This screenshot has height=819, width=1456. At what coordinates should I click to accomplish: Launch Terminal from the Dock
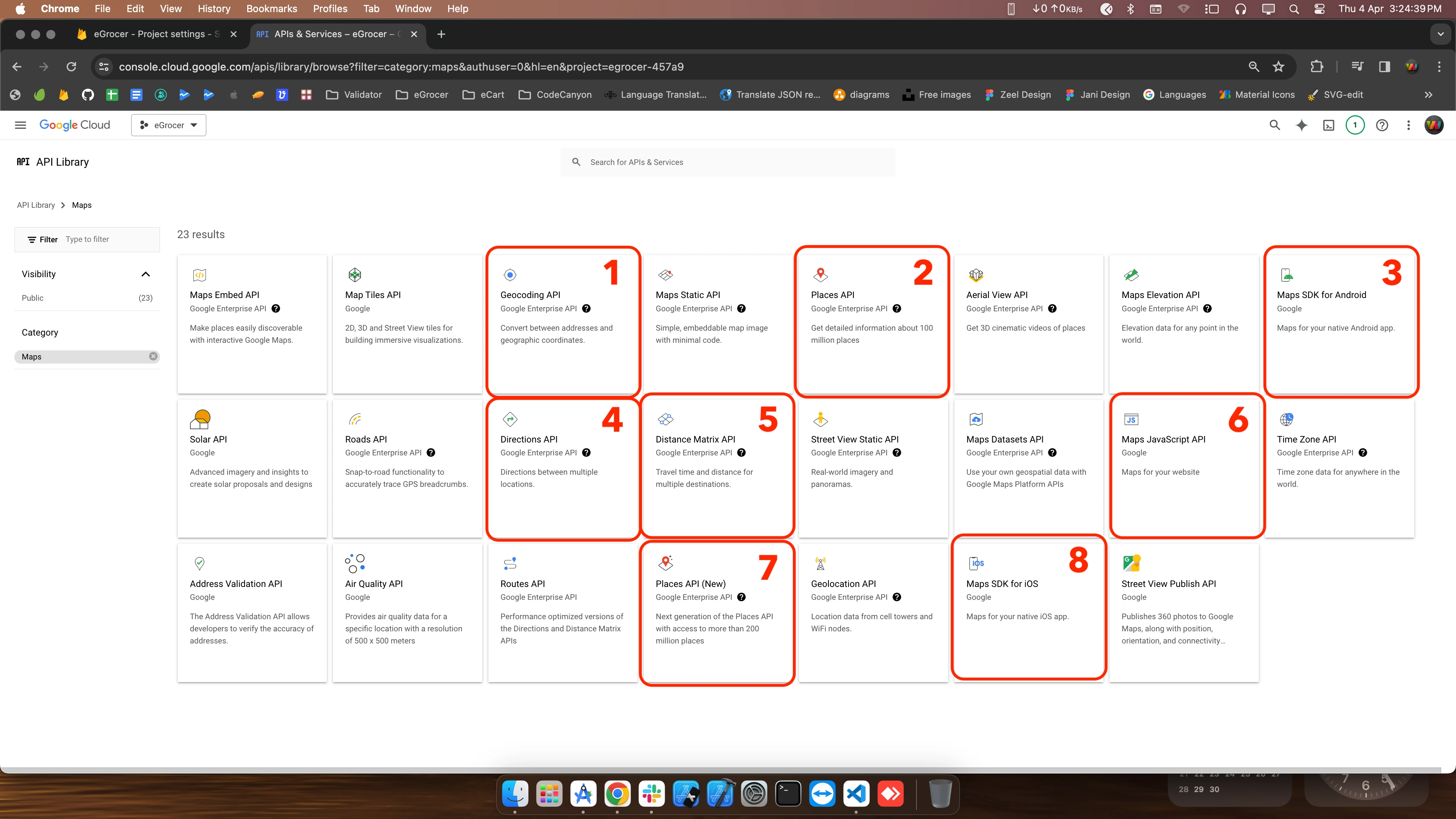pos(788,794)
